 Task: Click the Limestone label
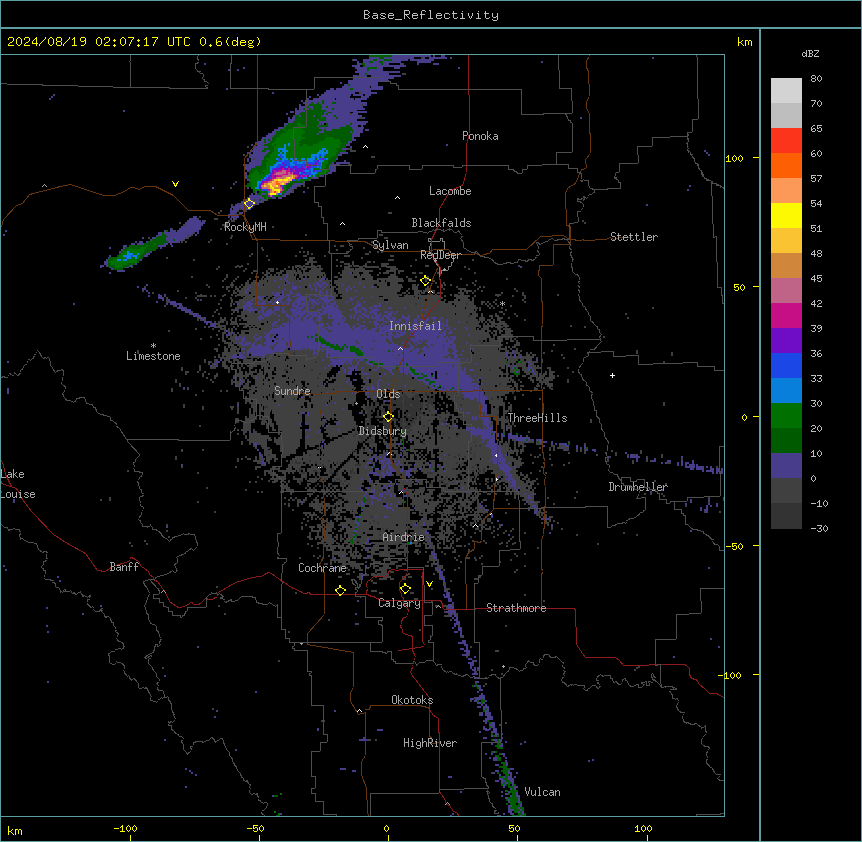[153, 356]
